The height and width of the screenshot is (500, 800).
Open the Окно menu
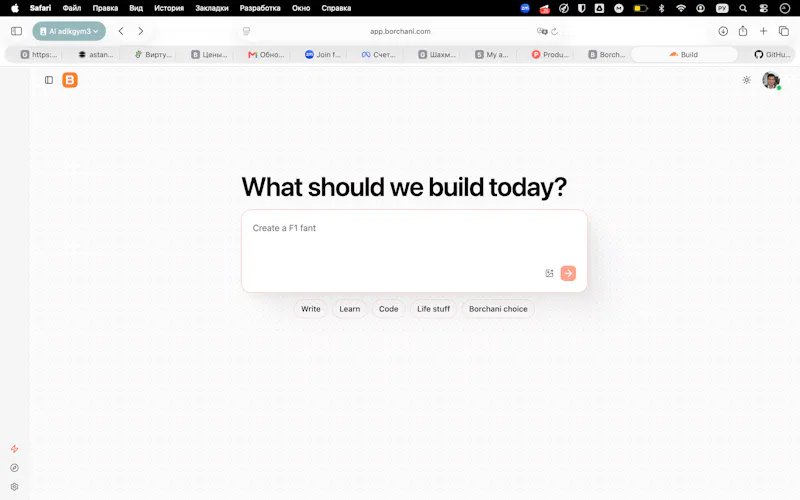pyautogui.click(x=301, y=8)
